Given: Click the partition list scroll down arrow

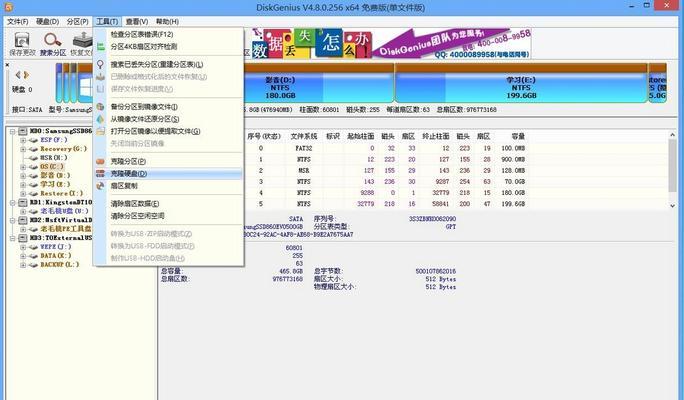Looking at the screenshot, I should [x=672, y=205].
